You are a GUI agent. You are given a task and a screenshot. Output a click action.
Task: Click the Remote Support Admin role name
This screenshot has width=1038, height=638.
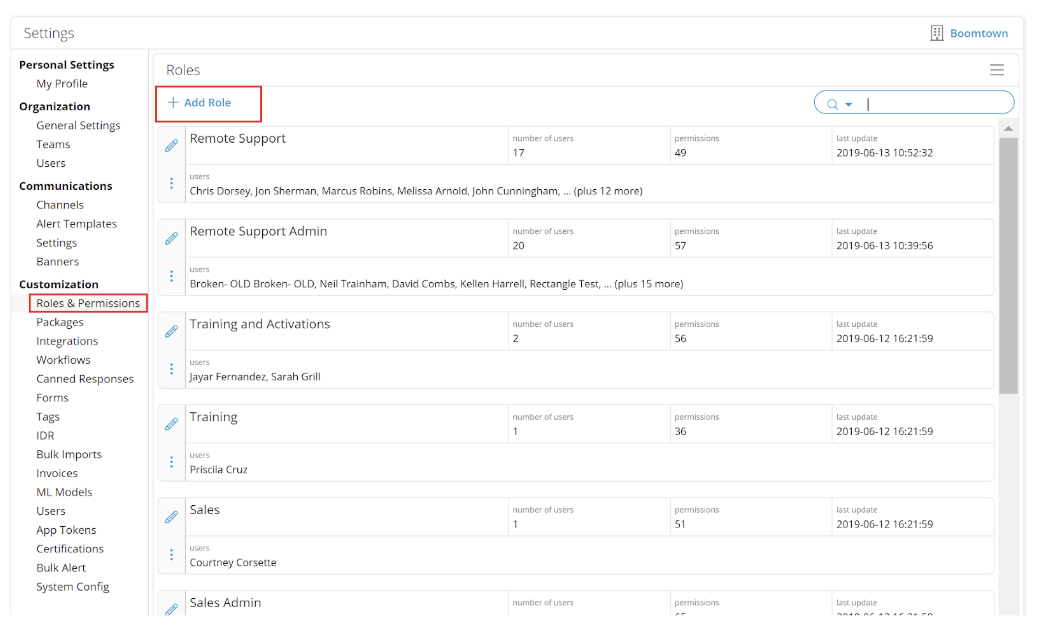(x=258, y=232)
